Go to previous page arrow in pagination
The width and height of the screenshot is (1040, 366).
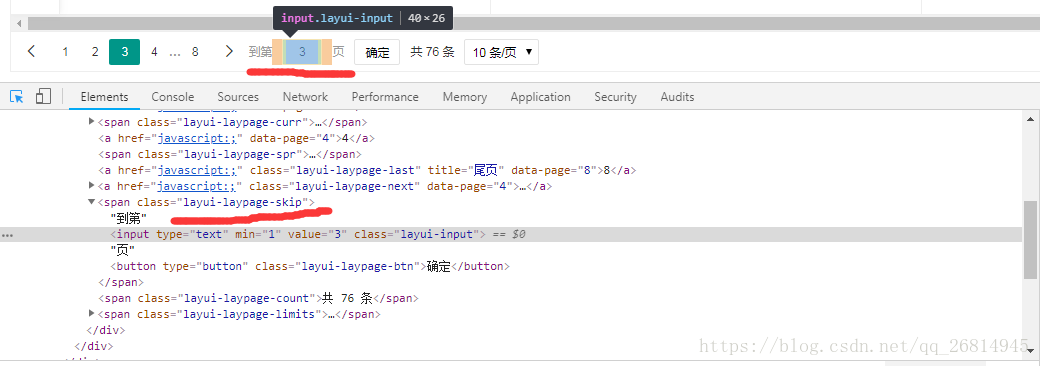tap(31, 51)
